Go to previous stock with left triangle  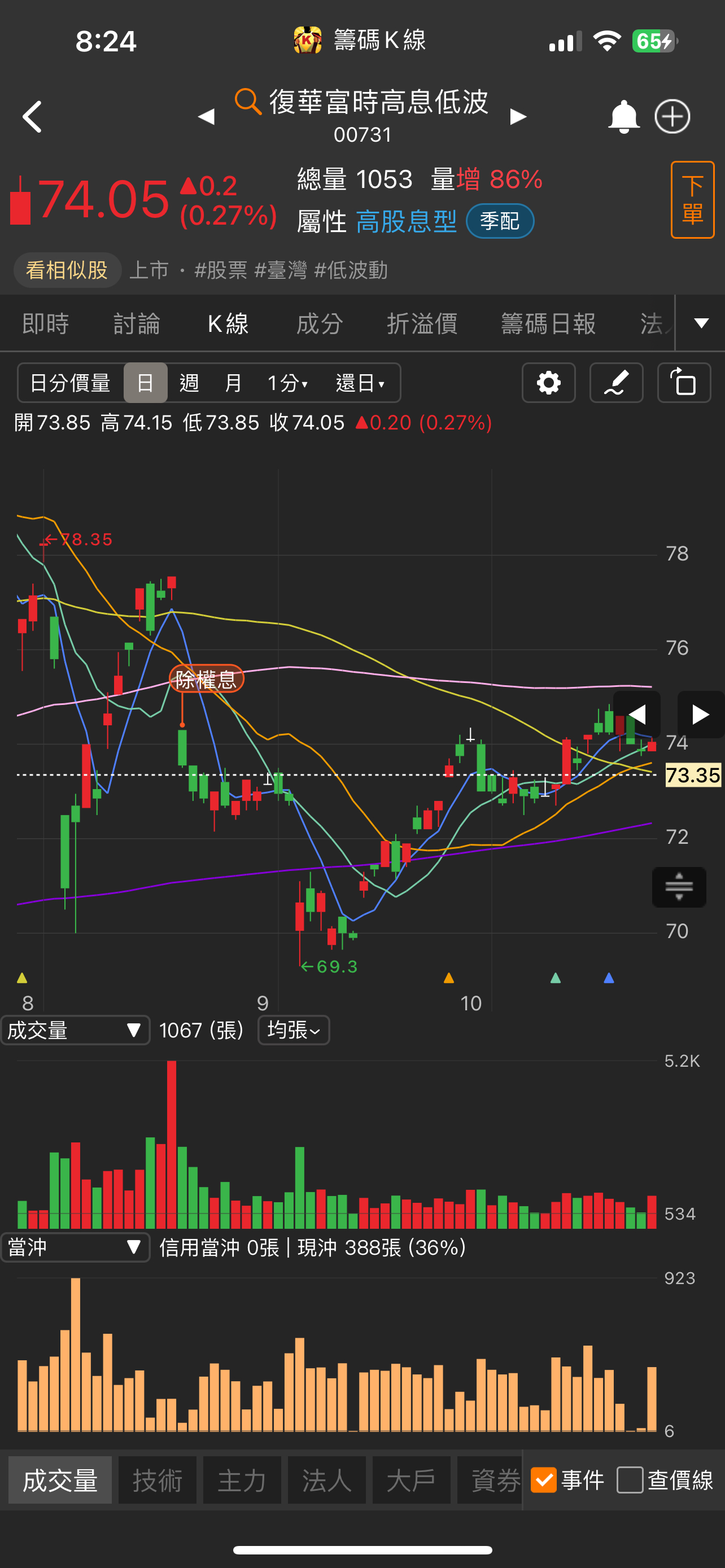tap(206, 116)
